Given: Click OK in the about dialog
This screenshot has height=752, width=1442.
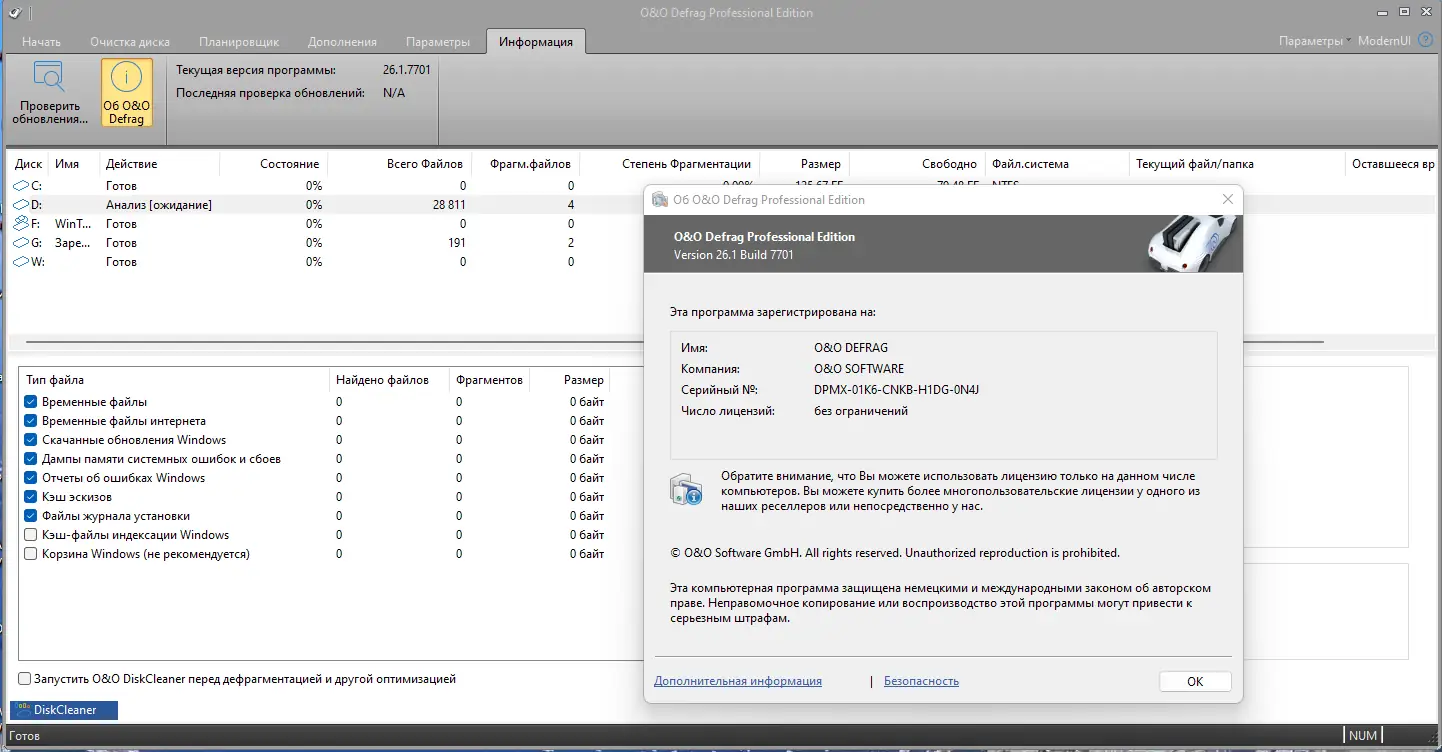Looking at the screenshot, I should pyautogui.click(x=1194, y=680).
